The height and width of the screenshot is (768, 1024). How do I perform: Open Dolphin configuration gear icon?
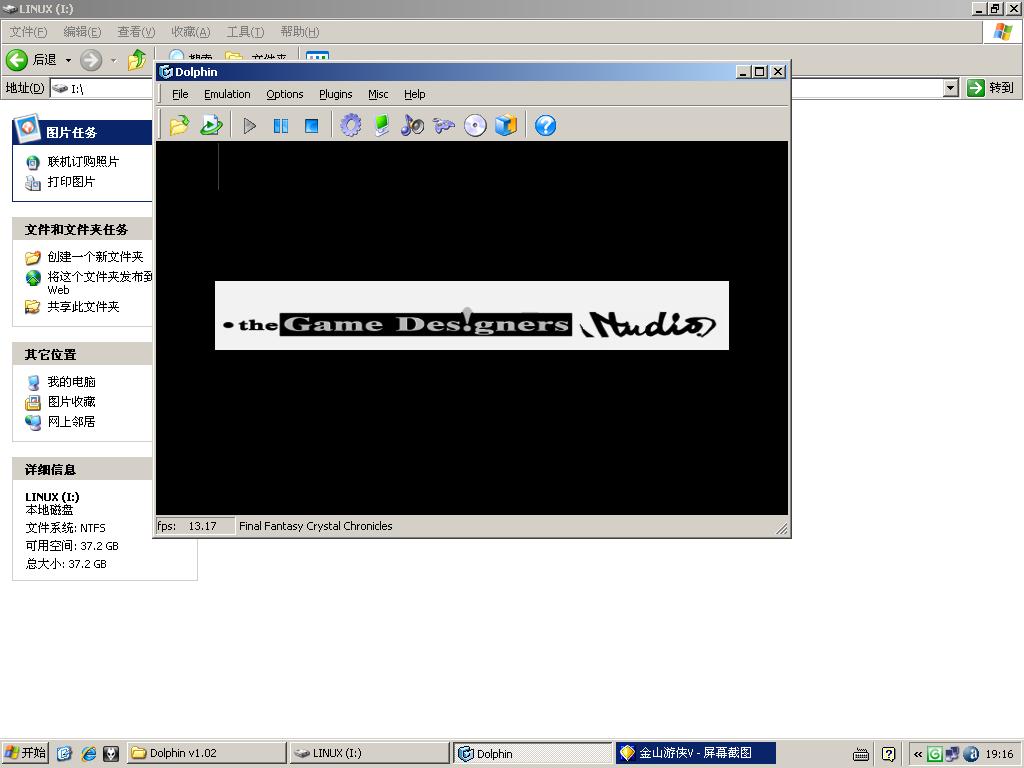[x=351, y=125]
